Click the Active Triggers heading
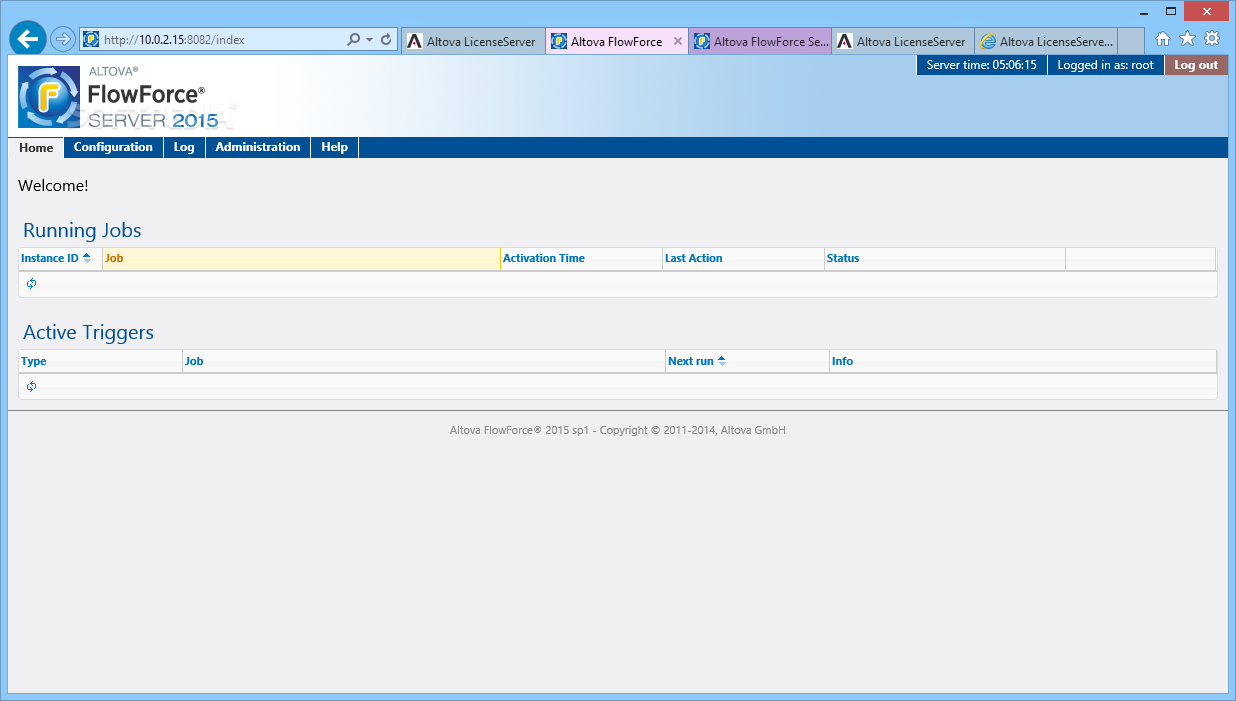 (x=88, y=332)
